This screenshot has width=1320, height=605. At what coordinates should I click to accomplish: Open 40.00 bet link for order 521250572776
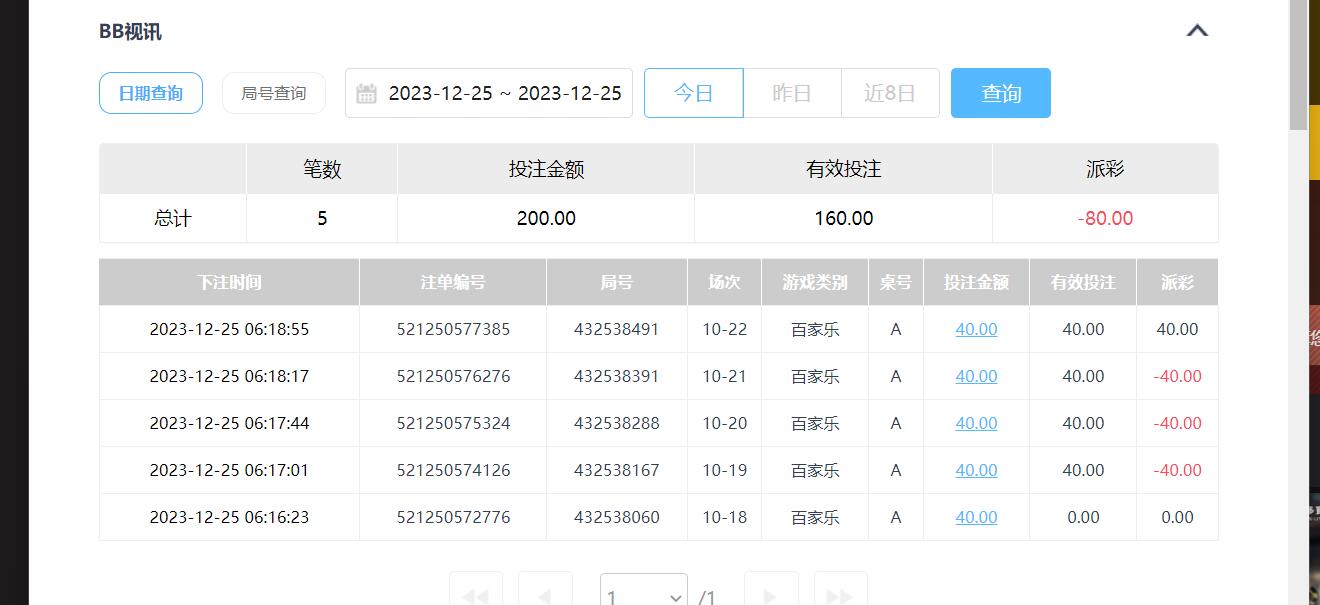(x=976, y=517)
